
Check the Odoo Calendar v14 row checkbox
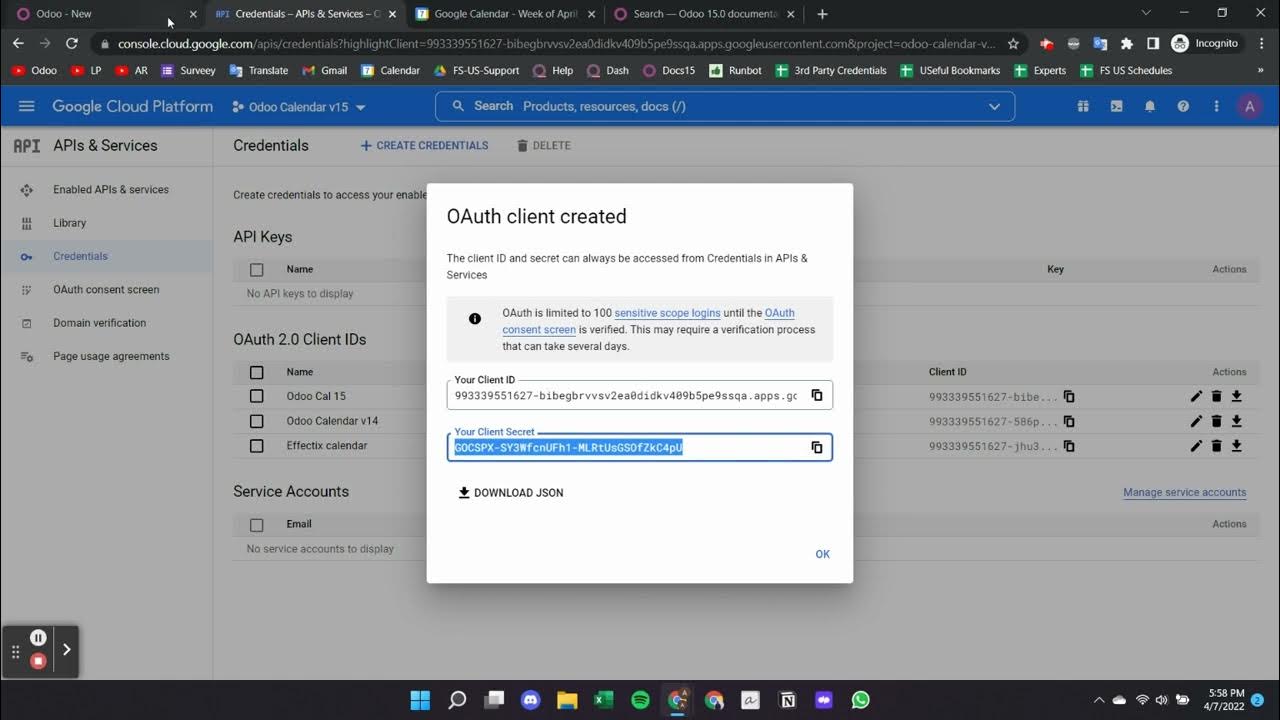[x=257, y=421]
